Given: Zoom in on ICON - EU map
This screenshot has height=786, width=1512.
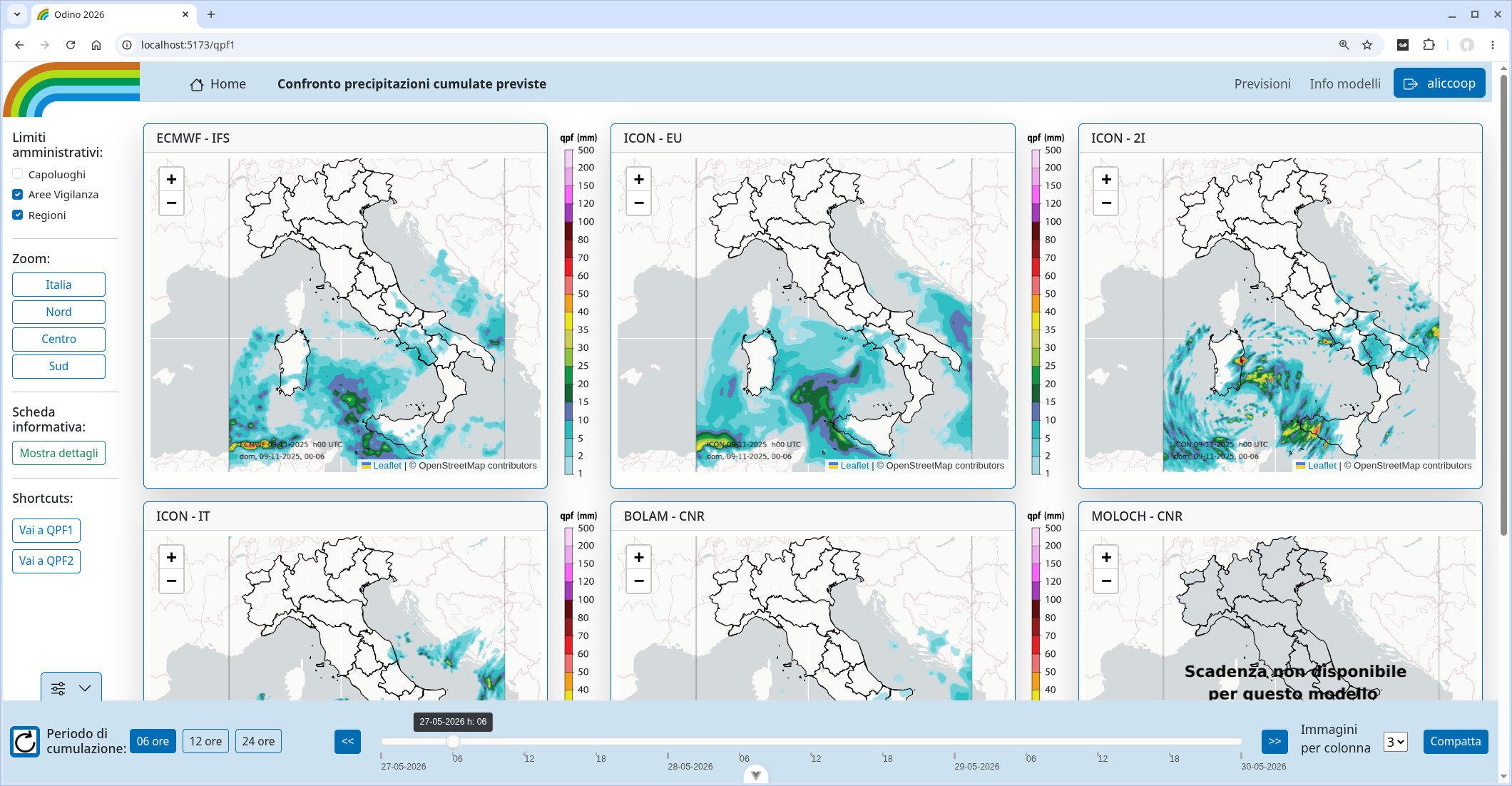Looking at the screenshot, I should pyautogui.click(x=639, y=179).
